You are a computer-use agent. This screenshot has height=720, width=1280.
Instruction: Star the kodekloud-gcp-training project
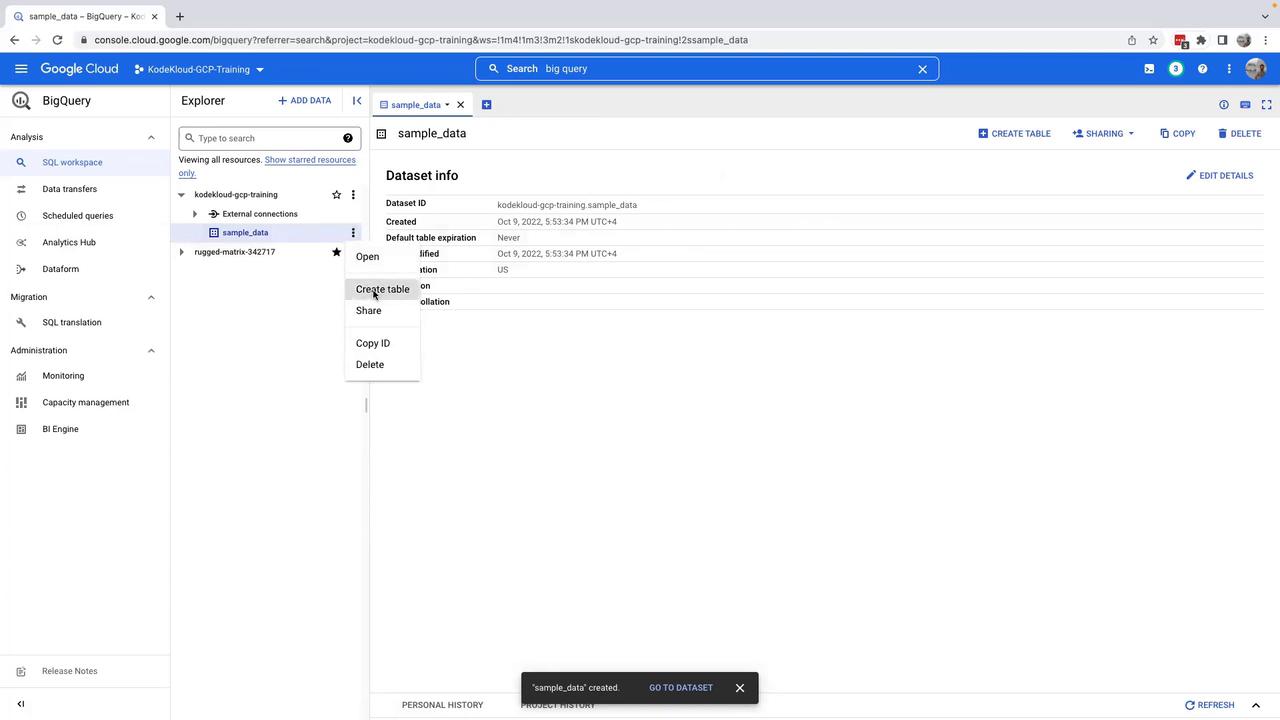point(337,195)
